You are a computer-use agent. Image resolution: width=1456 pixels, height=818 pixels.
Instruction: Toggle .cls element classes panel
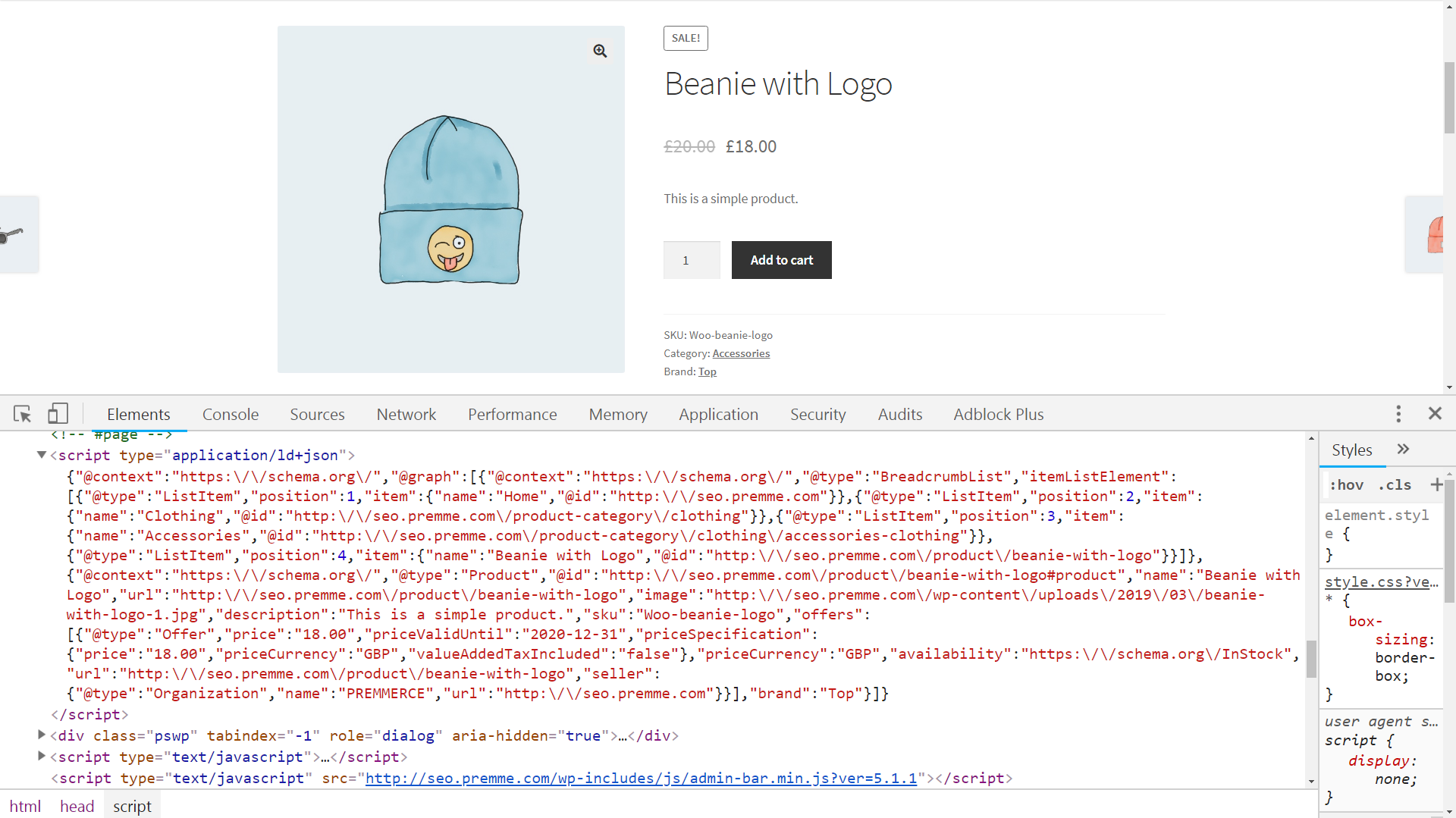pos(1394,485)
